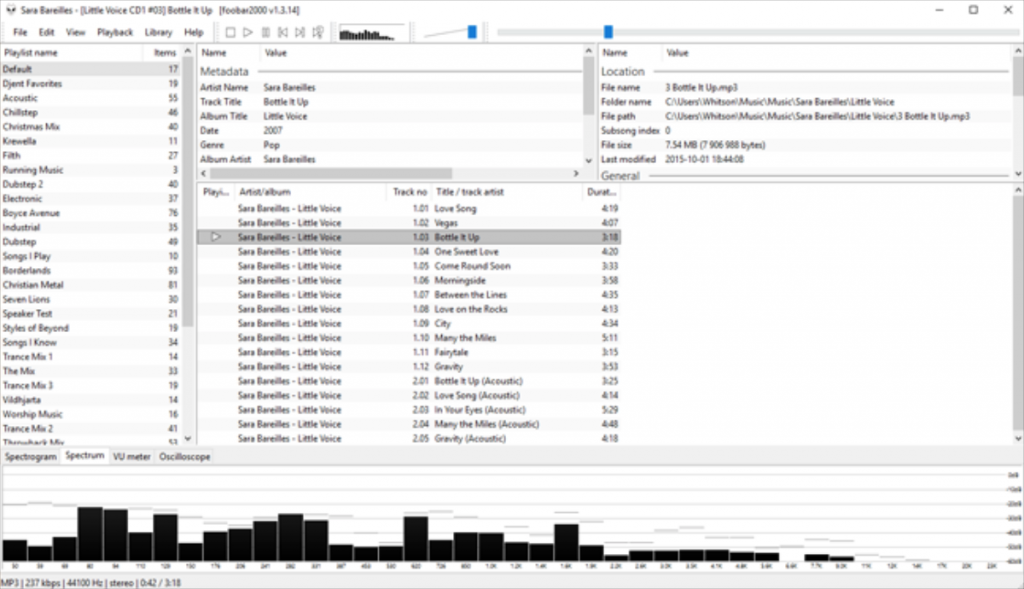This screenshot has width=1024, height=589.
Task: Select the Default playlist
Action: 91,69
